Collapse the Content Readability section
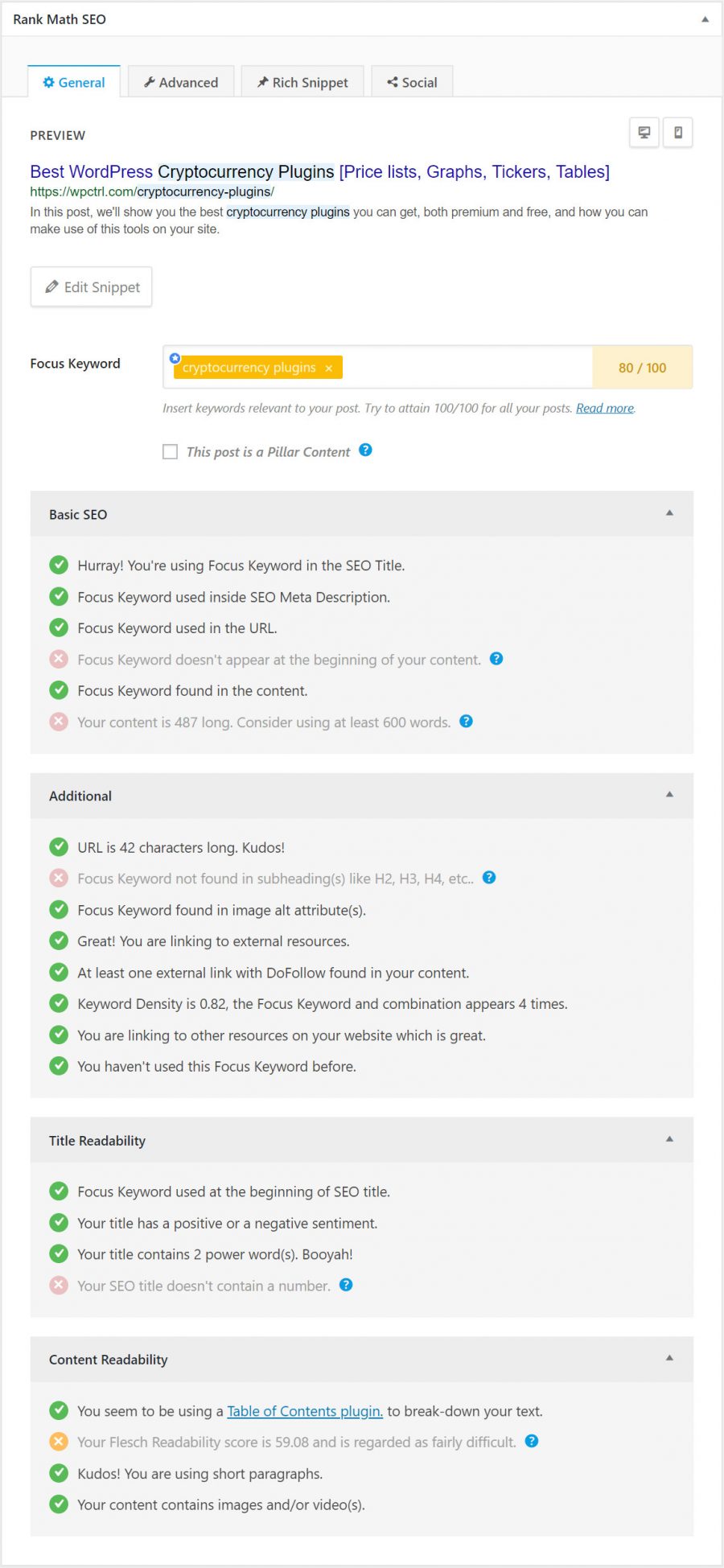Screen dimensions: 724x1568 (669, 1358)
